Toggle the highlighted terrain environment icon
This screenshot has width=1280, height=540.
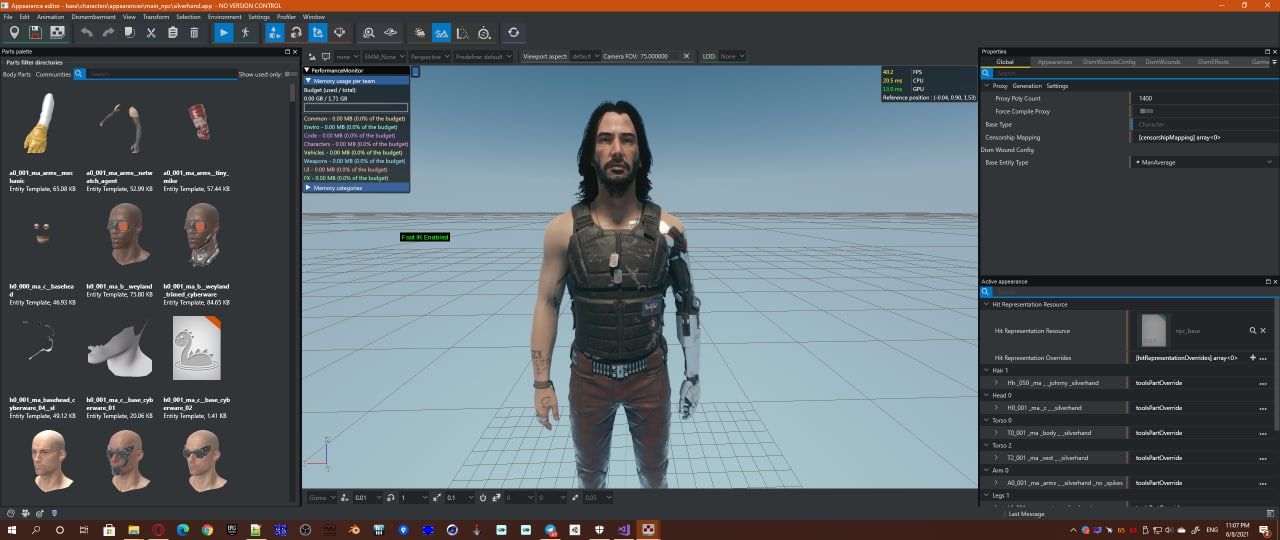tap(441, 33)
